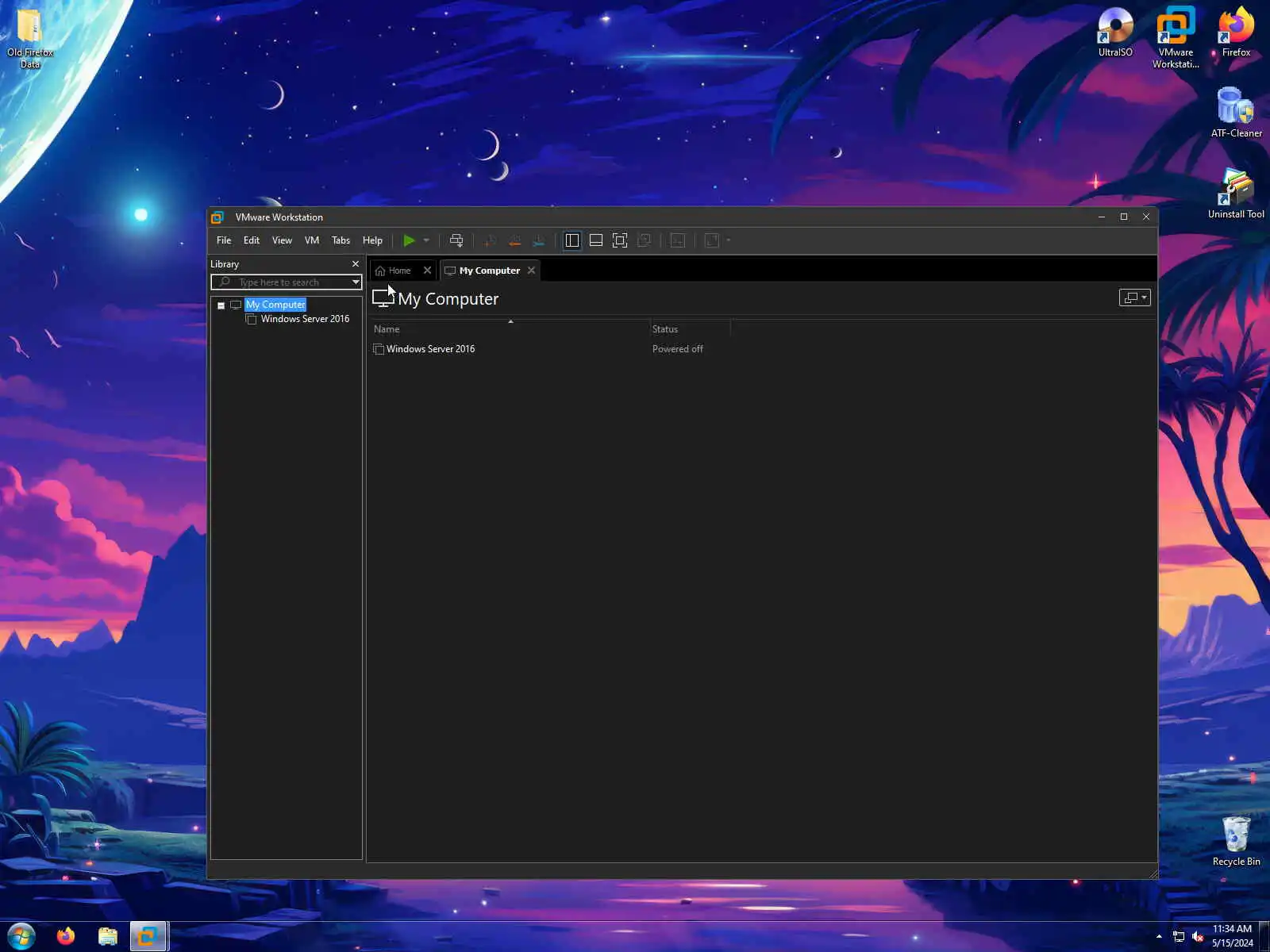The height and width of the screenshot is (952, 1270).
Task: Select the VMware Workstation desktop shortcut
Action: coord(1176,37)
